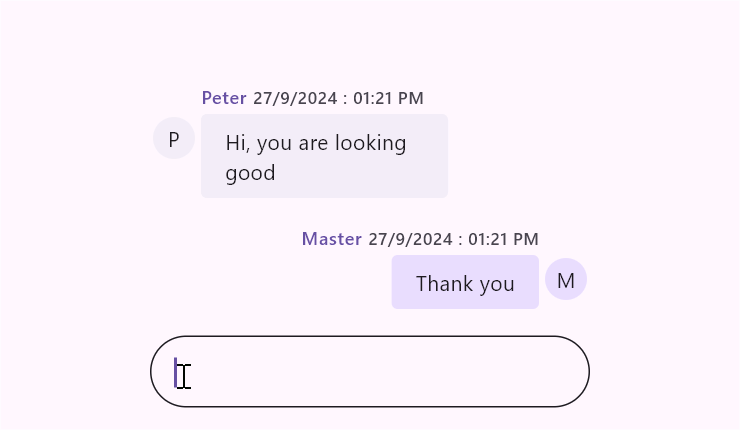Image resolution: width=740 pixels, height=430 pixels.
Task: Click the "Thank you" message bubble
Action: [465, 282]
